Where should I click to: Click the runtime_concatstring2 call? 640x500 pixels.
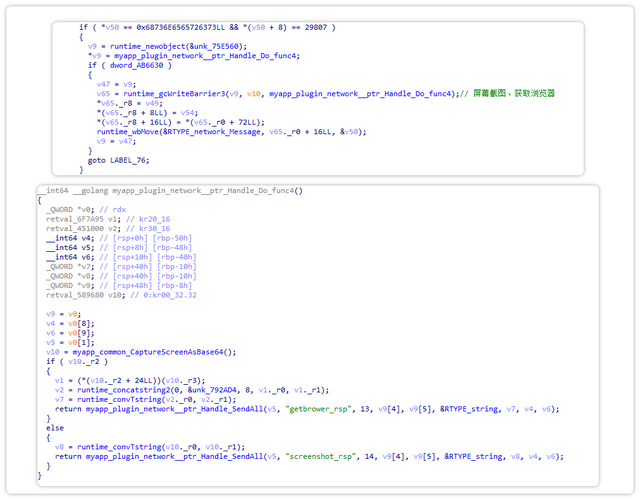coord(203,390)
